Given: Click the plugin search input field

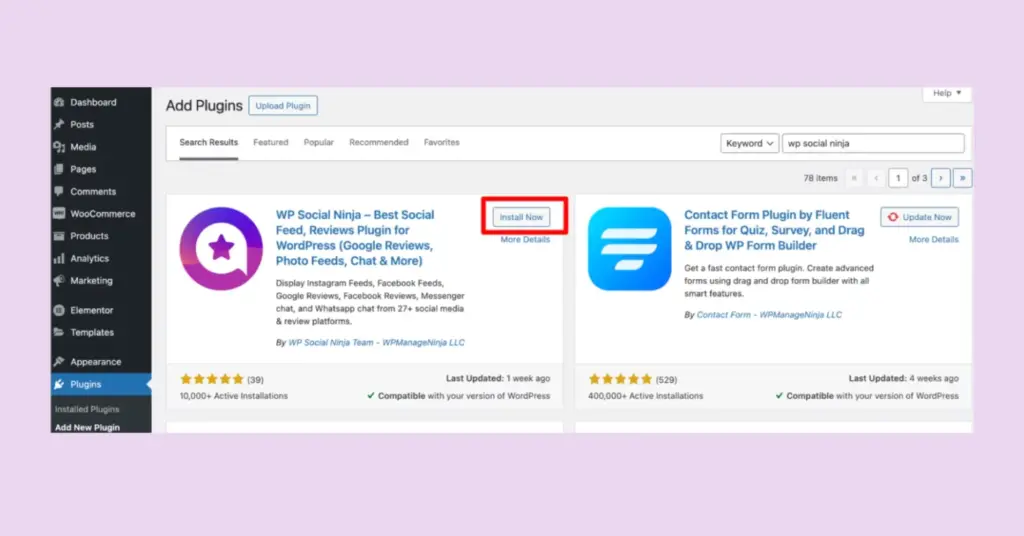Looking at the screenshot, I should tap(872, 143).
